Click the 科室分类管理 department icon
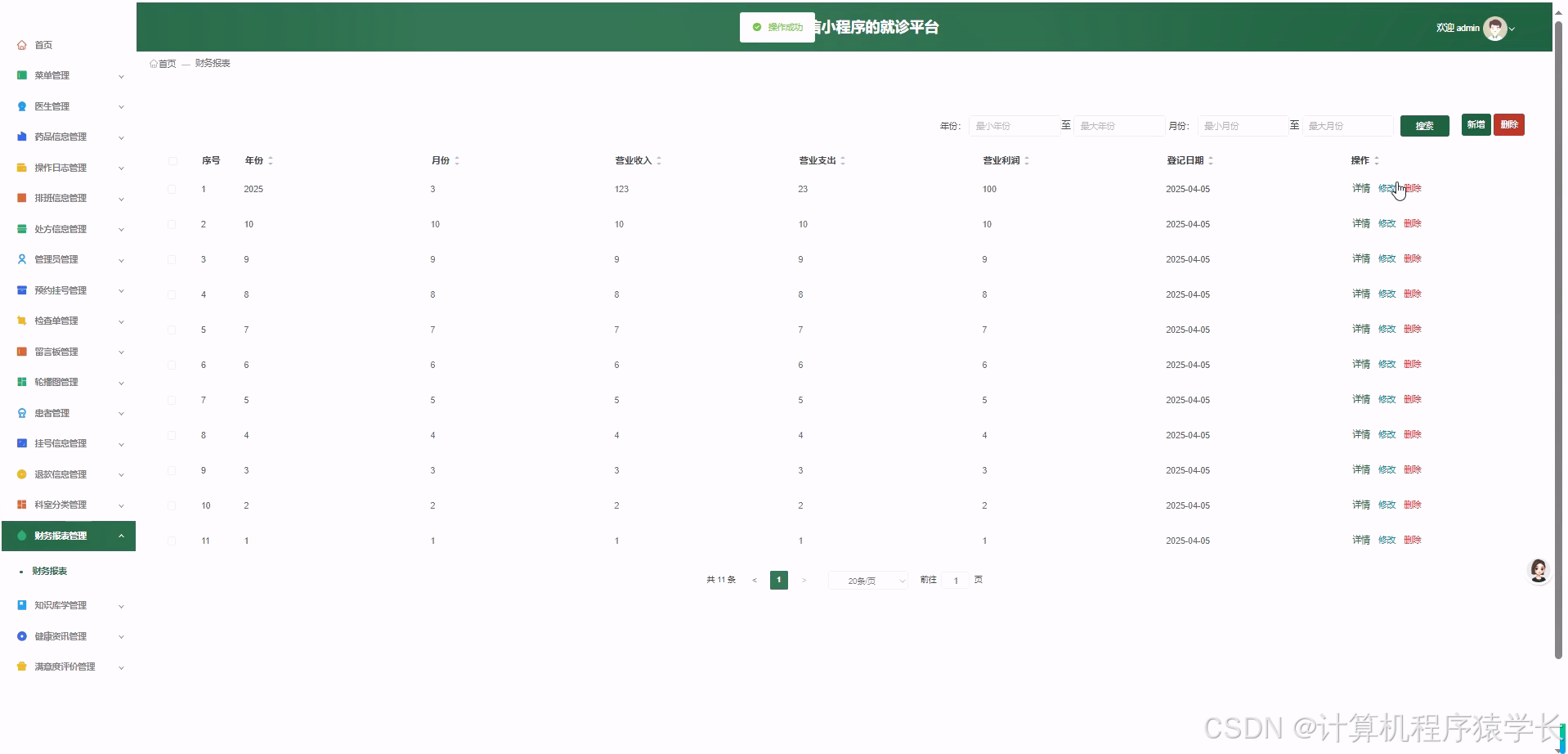The width and height of the screenshot is (1568, 754). click(x=22, y=505)
